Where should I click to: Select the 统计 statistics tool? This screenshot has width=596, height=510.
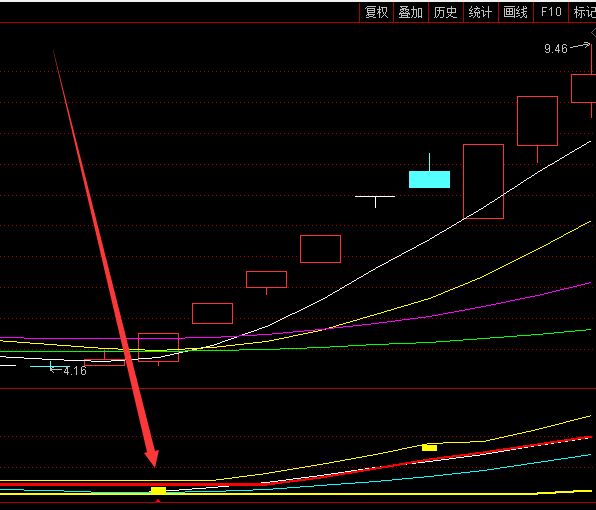click(480, 13)
